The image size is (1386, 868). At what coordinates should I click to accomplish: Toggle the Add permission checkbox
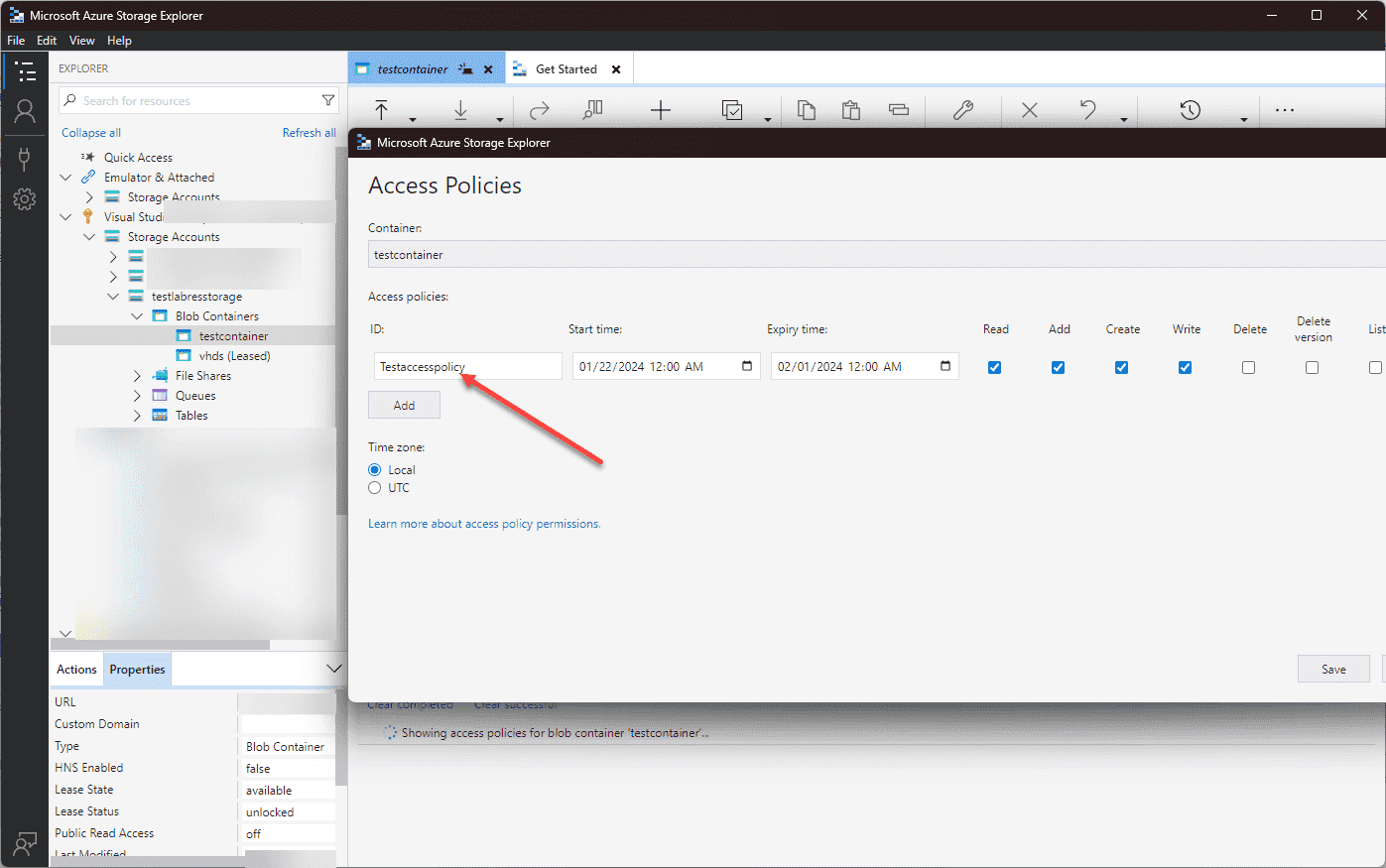click(1058, 367)
